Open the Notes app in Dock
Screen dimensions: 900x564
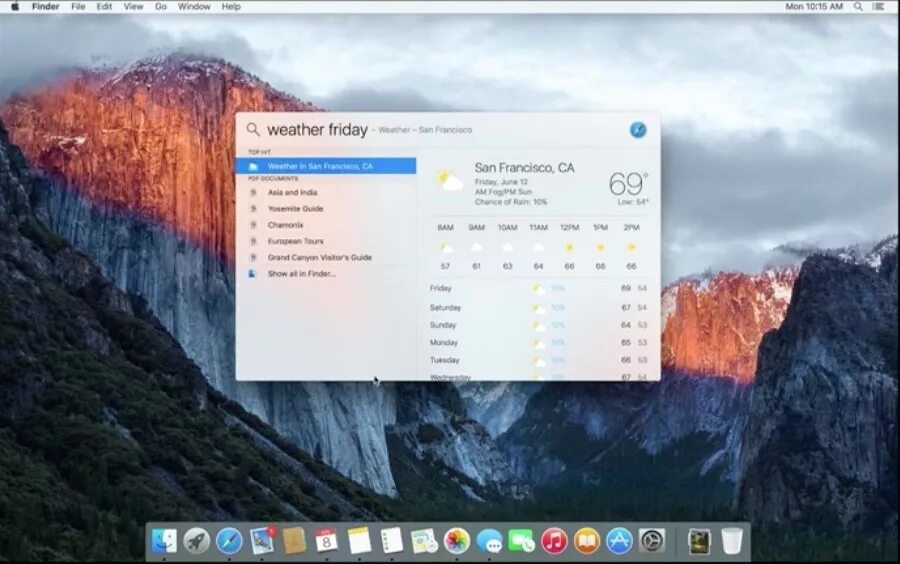tap(360, 540)
